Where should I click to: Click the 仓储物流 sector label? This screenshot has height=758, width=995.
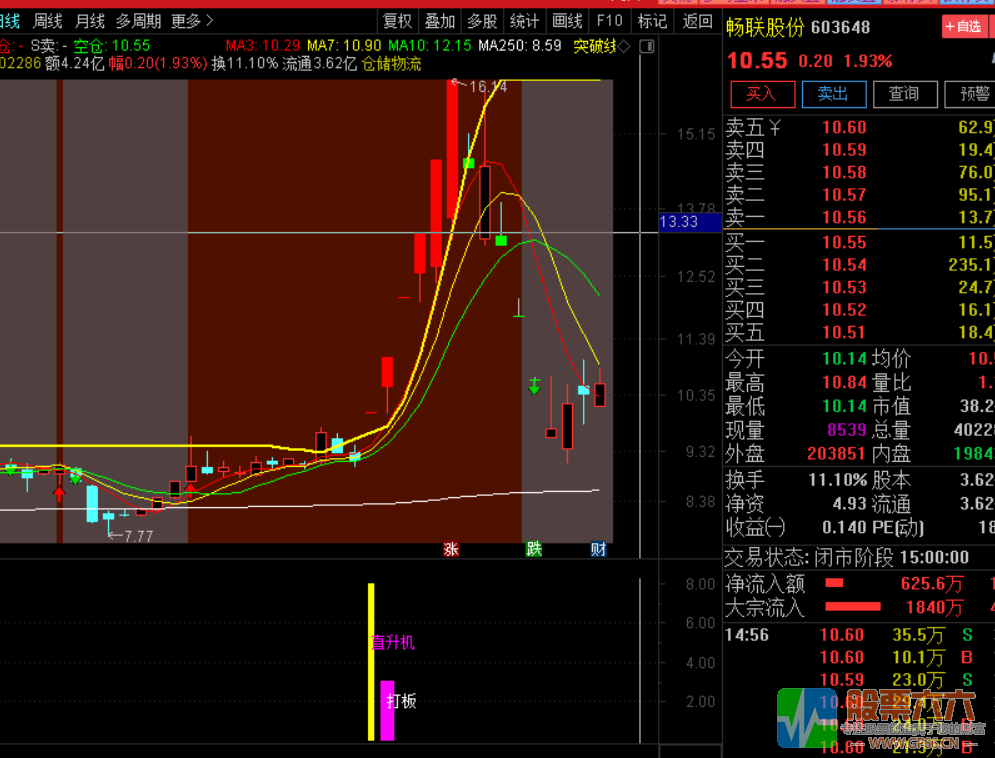391,63
